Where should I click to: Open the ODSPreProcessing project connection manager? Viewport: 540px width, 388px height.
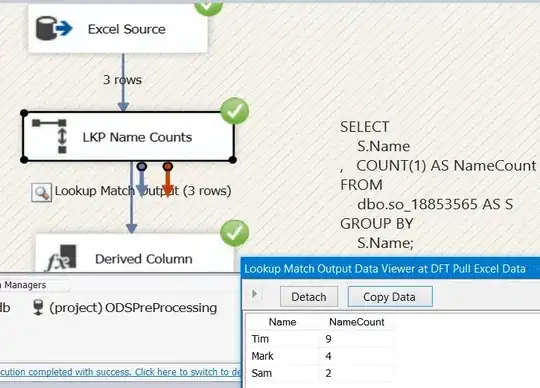[125, 307]
